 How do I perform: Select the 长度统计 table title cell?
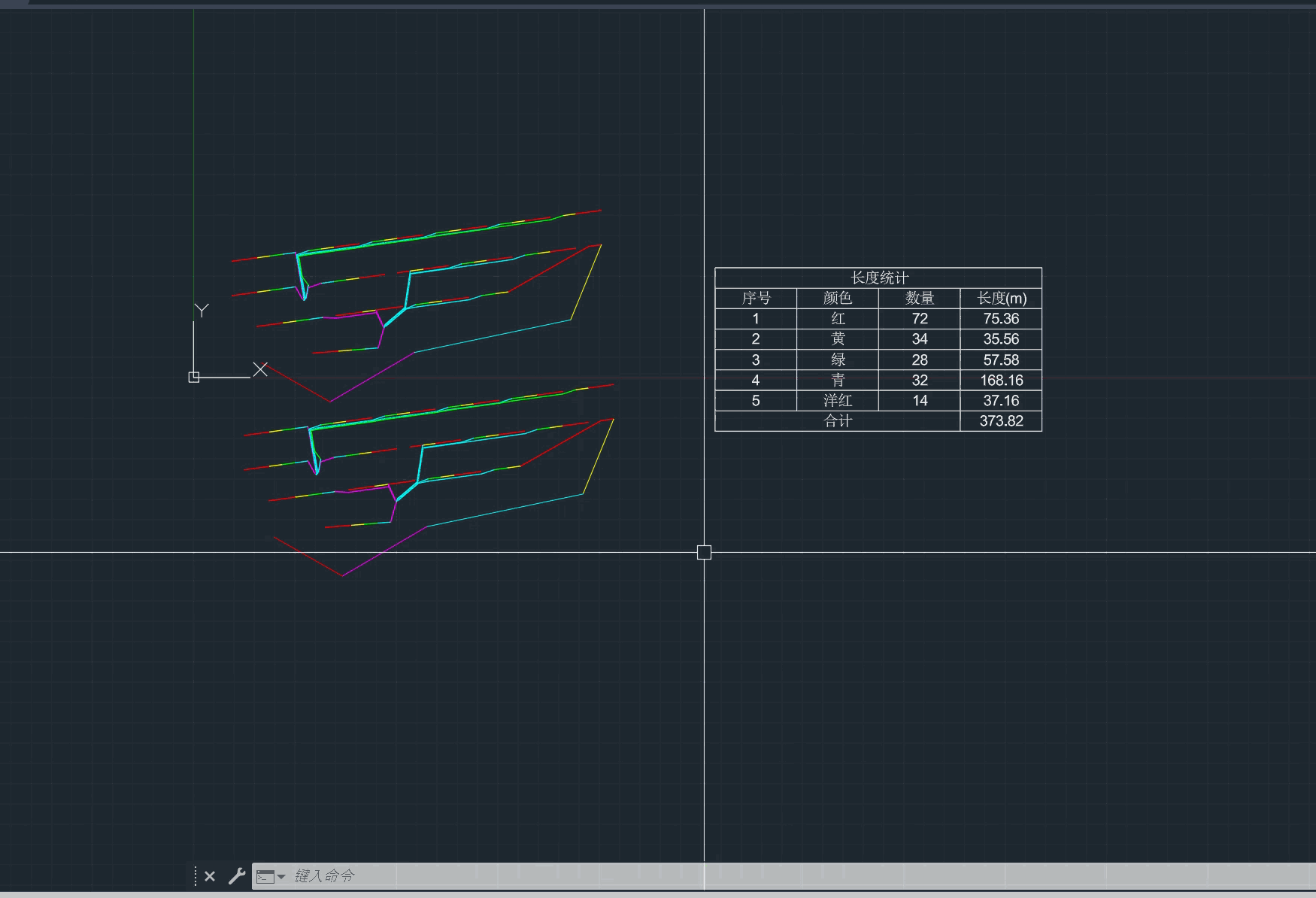tap(878, 278)
